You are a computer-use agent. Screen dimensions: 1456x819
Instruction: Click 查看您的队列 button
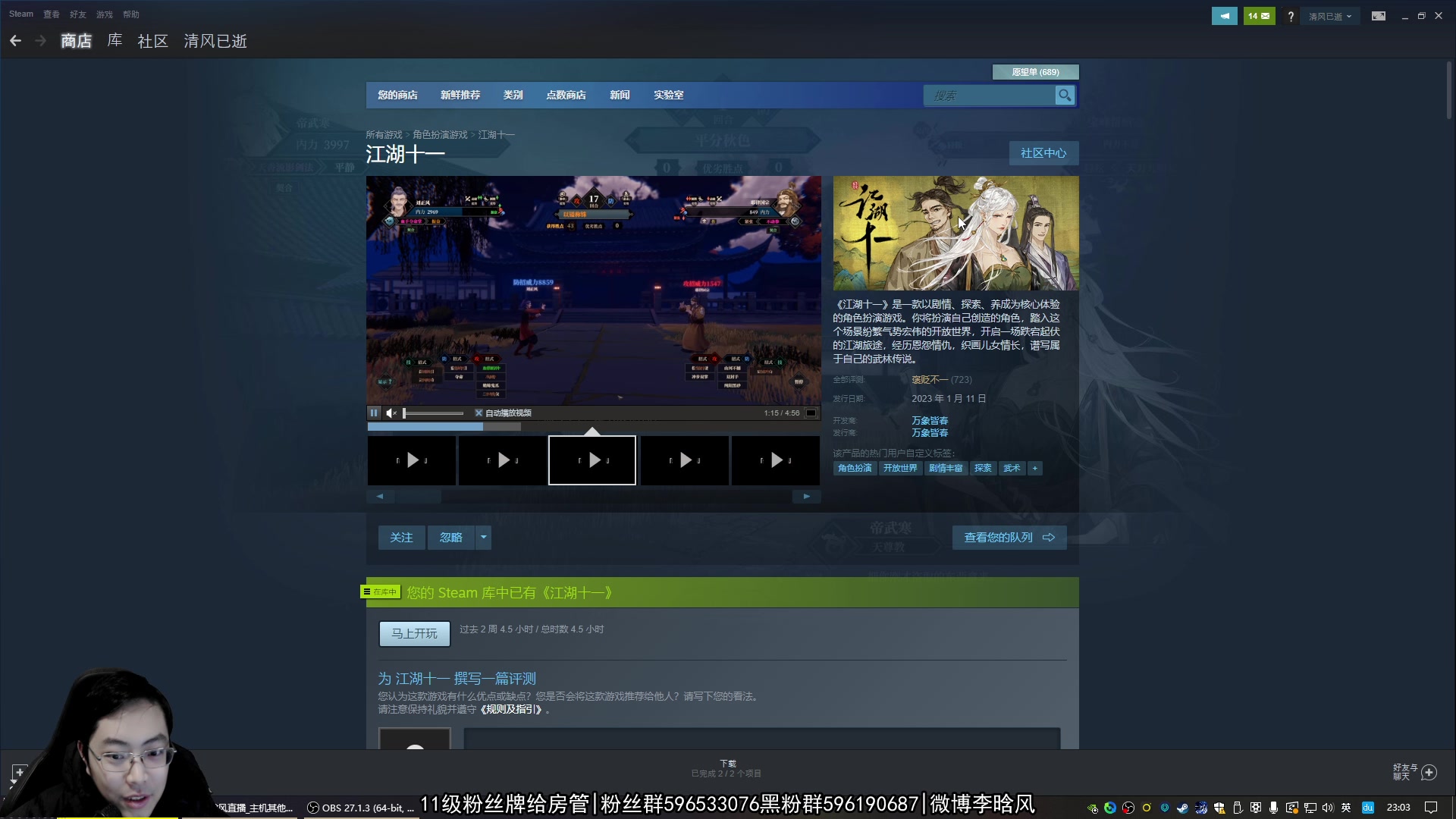click(x=1009, y=538)
